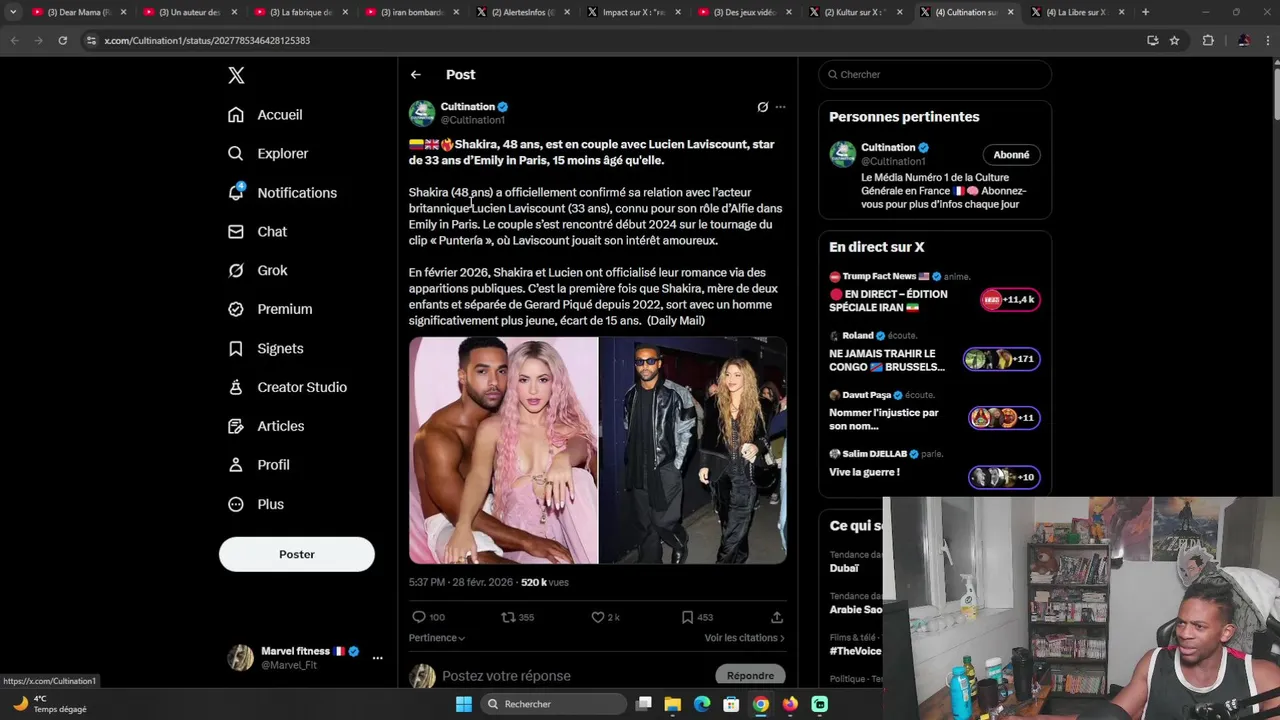This screenshot has width=1280, height=720.
Task: Open the Articles icon
Action: 236,426
